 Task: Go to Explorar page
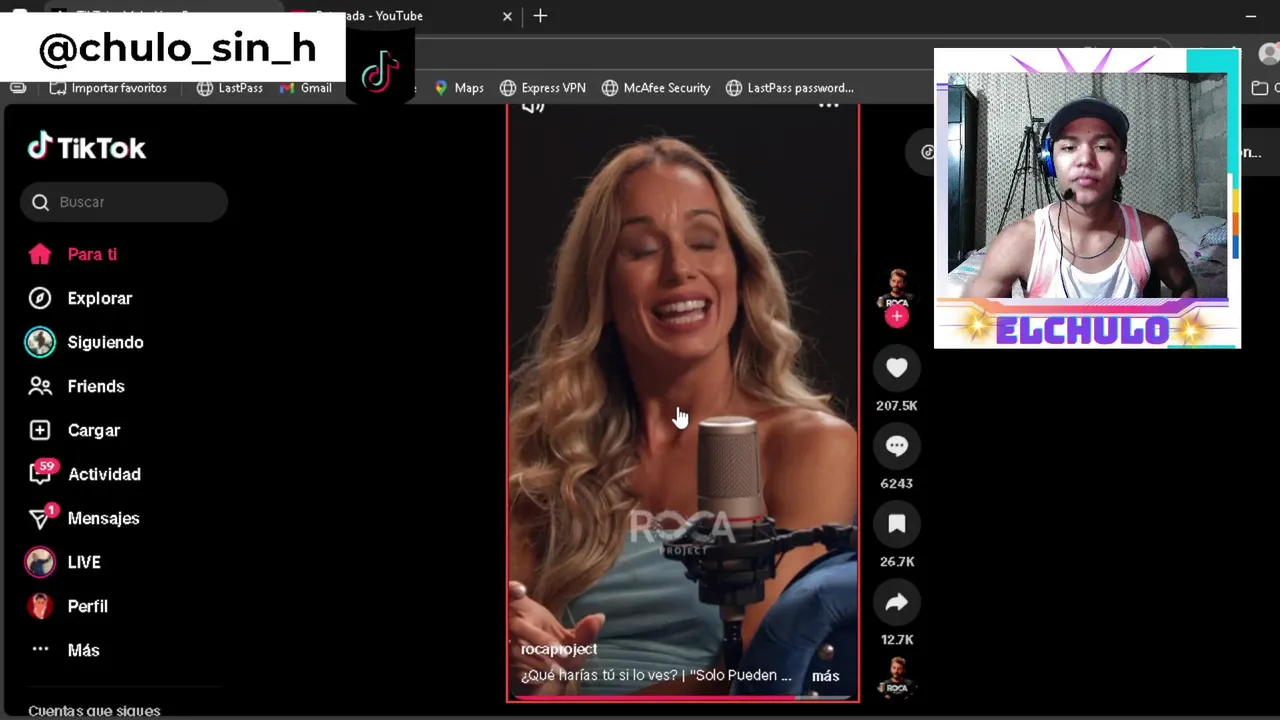tap(100, 298)
